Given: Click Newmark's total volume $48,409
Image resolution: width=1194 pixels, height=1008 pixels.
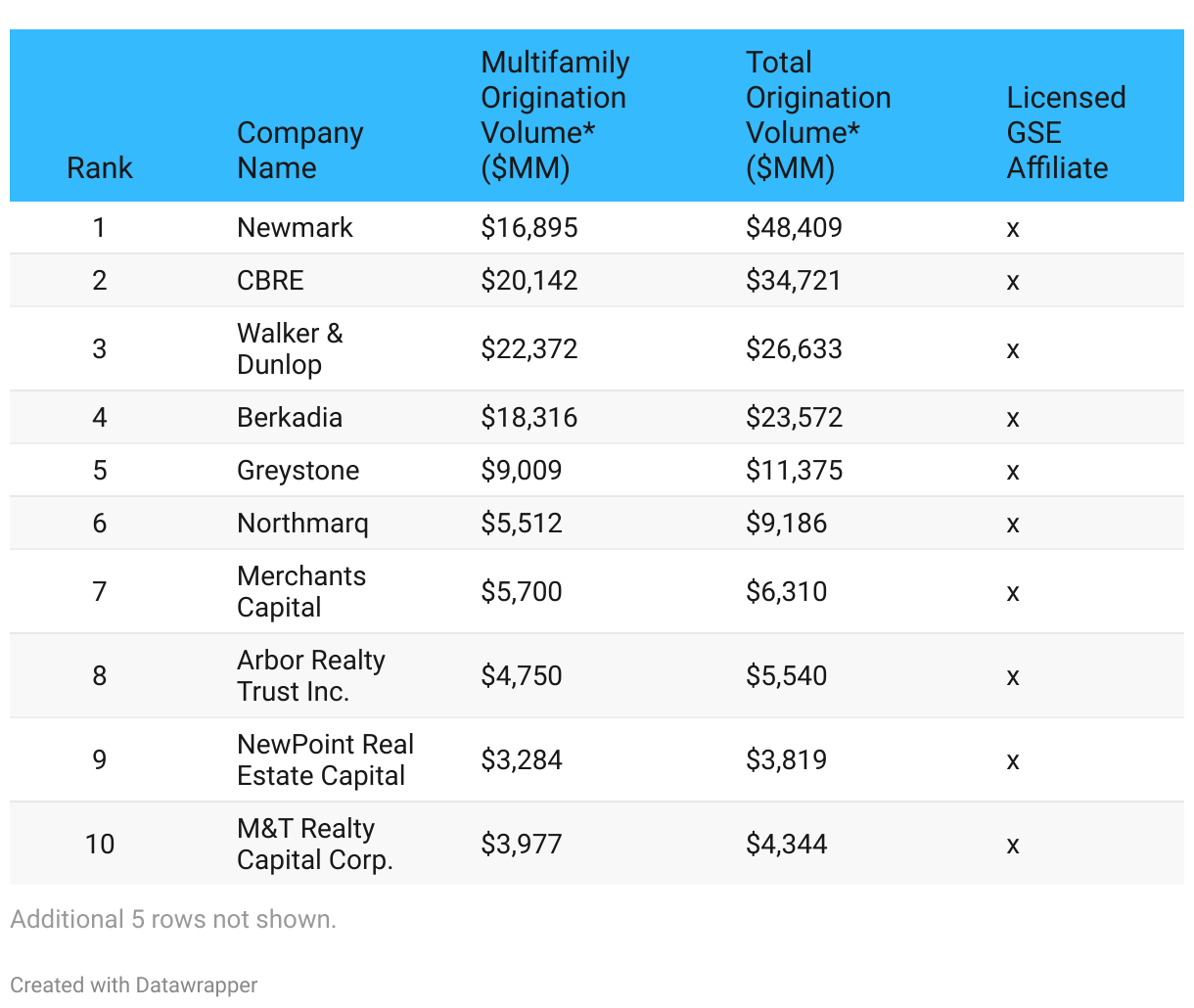Looking at the screenshot, I should [x=794, y=228].
